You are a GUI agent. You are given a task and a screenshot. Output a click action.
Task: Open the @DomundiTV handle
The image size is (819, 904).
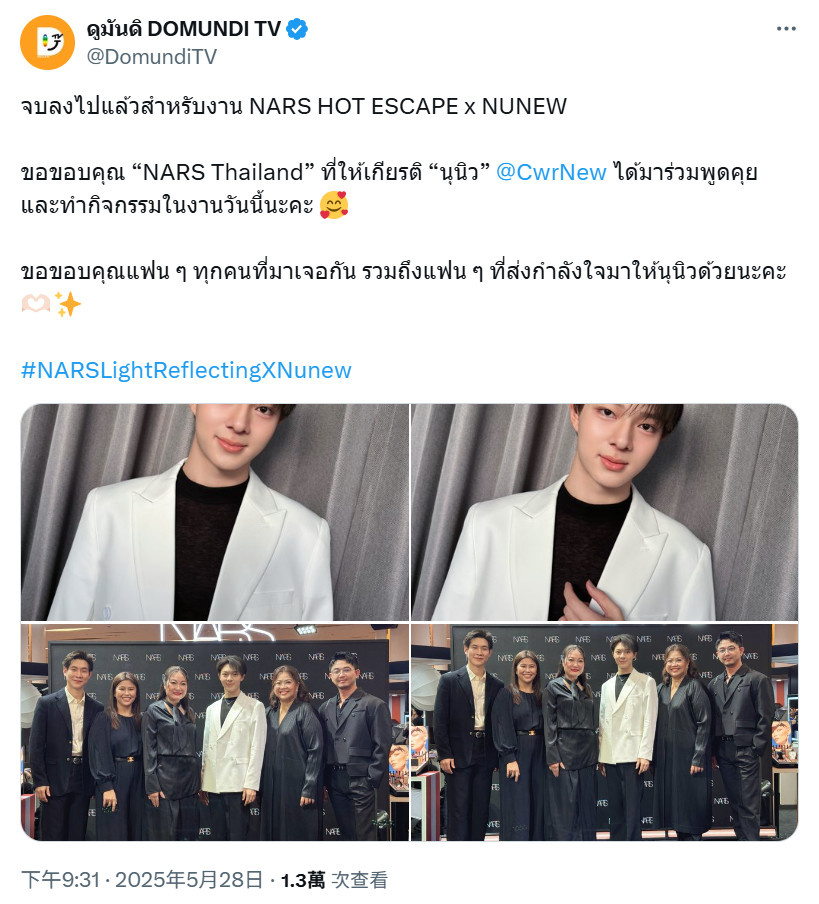pyautogui.click(x=152, y=56)
